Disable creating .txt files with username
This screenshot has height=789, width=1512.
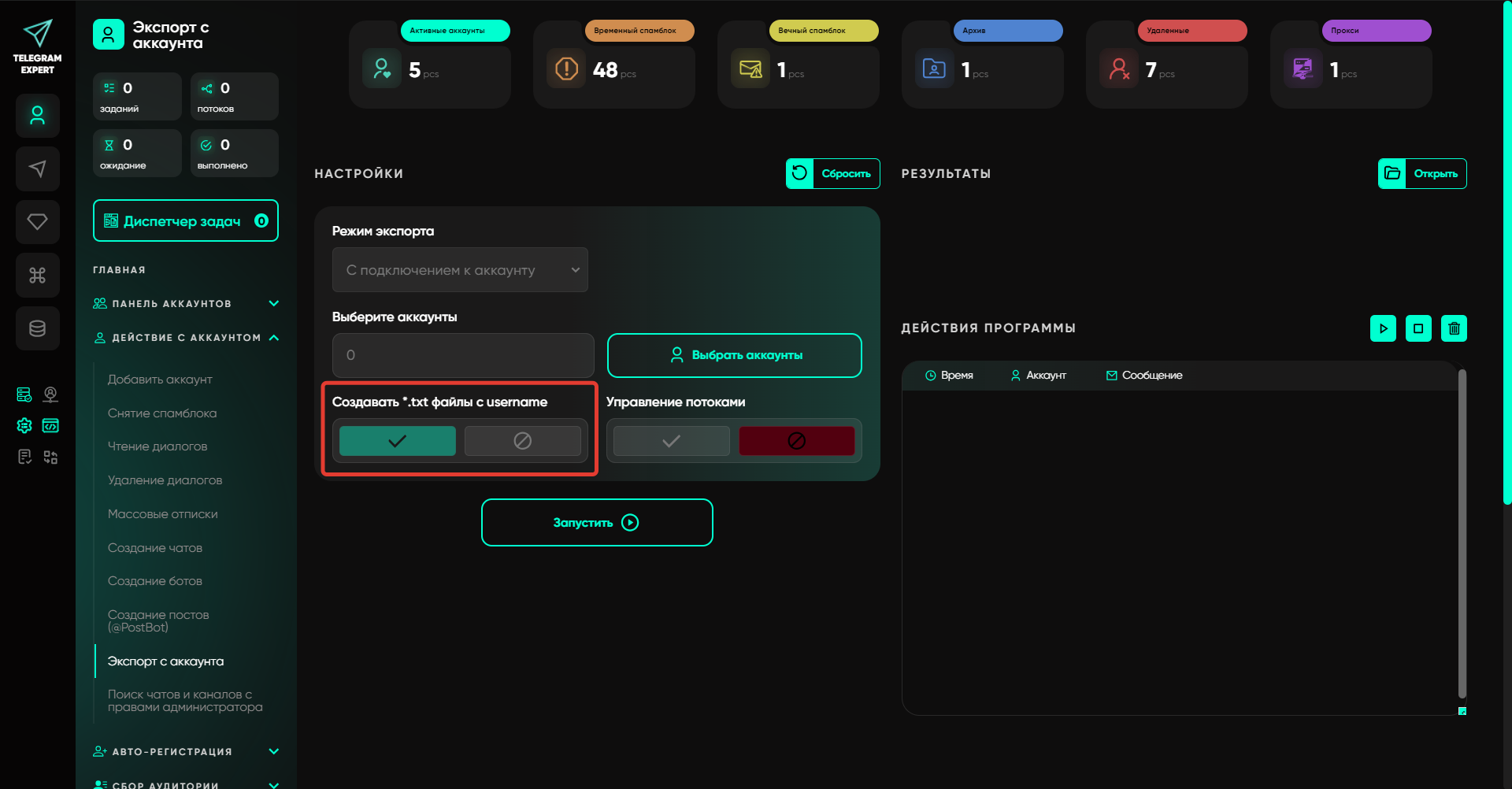tap(522, 441)
